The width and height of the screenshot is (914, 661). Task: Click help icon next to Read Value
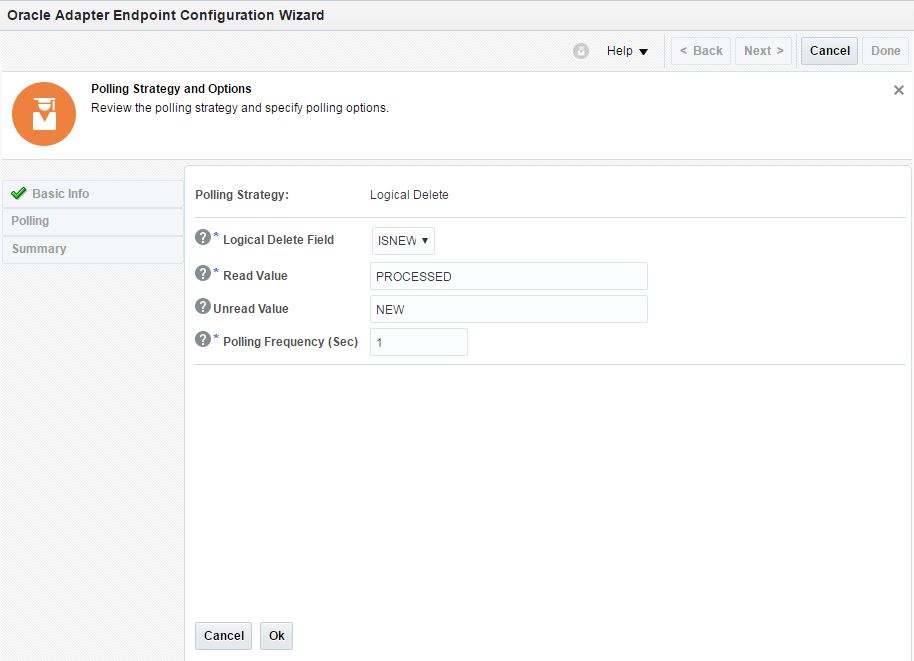coord(203,274)
